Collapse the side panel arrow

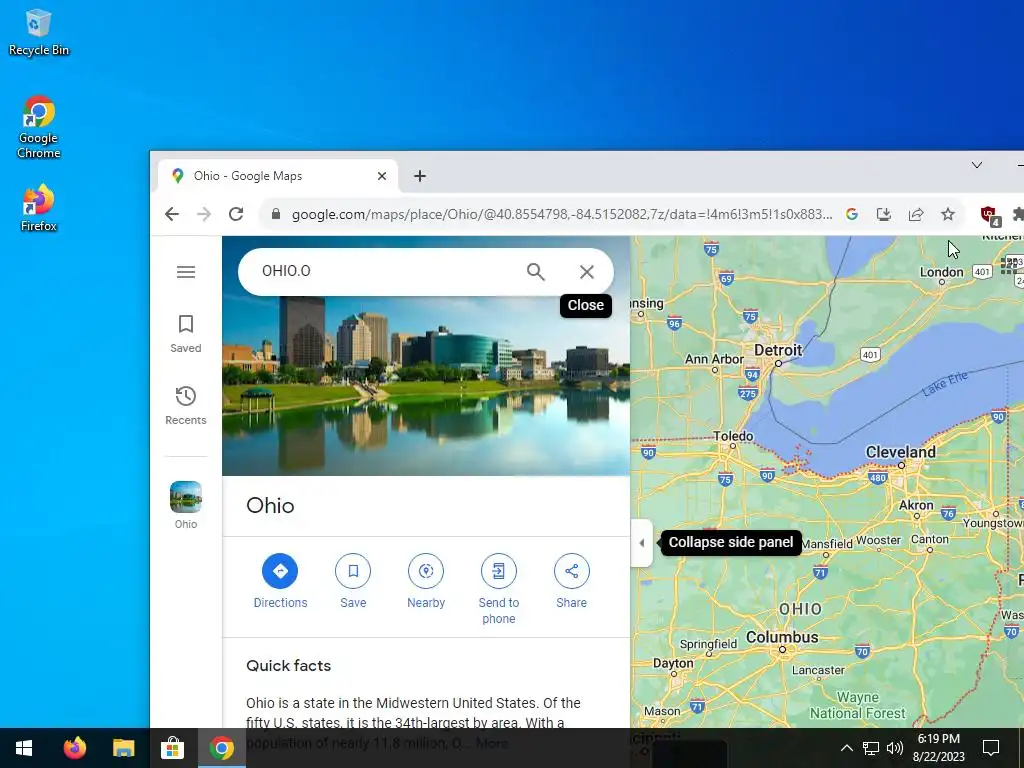642,543
